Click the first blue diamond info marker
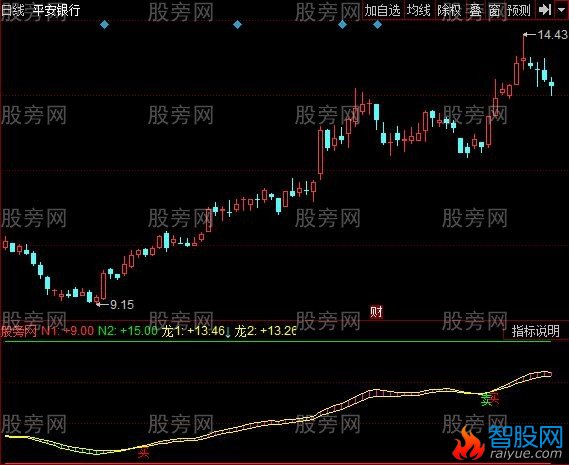This screenshot has height=465, width=569. coord(105,25)
